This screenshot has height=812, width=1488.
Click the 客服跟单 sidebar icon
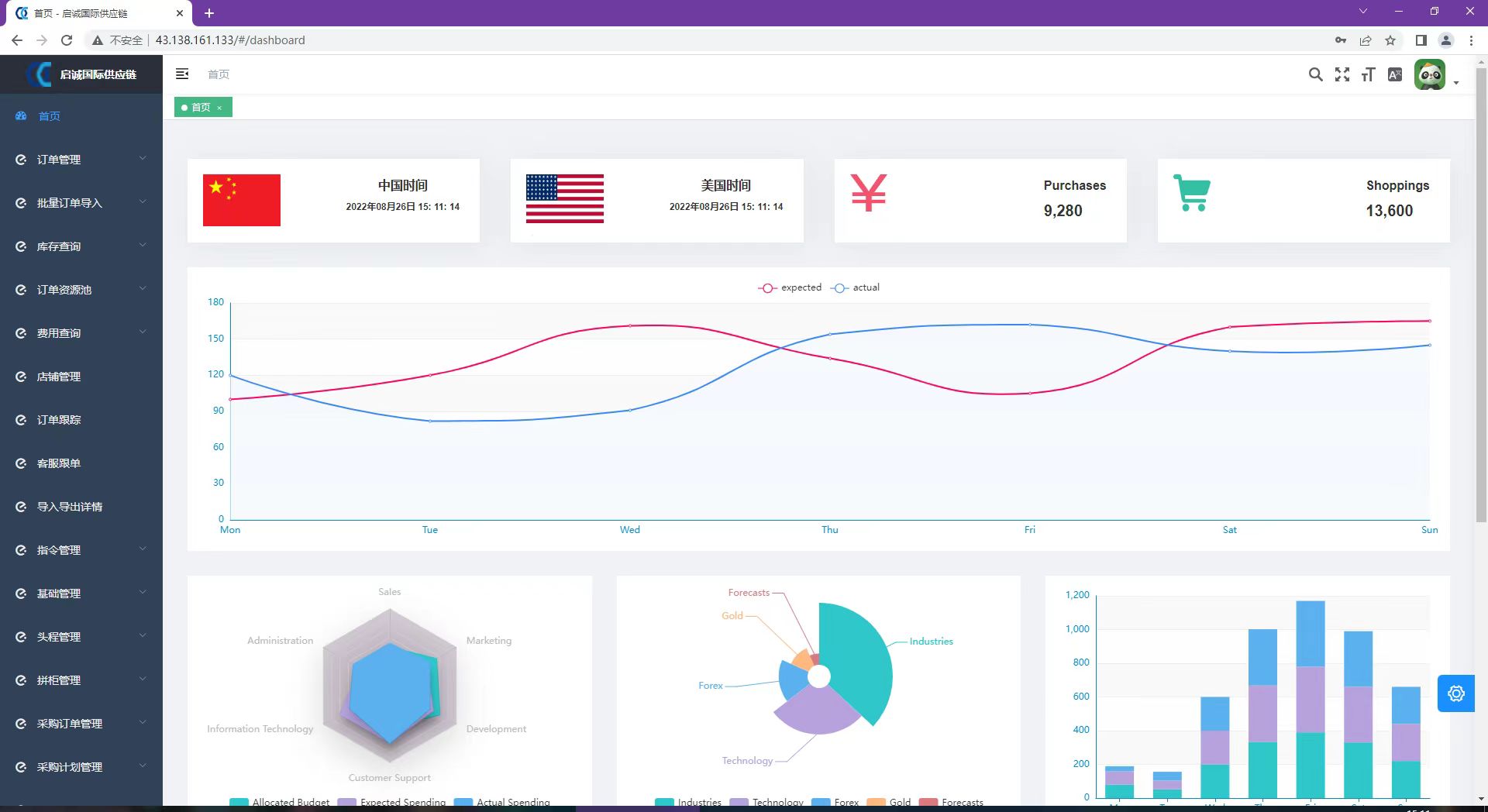point(21,463)
